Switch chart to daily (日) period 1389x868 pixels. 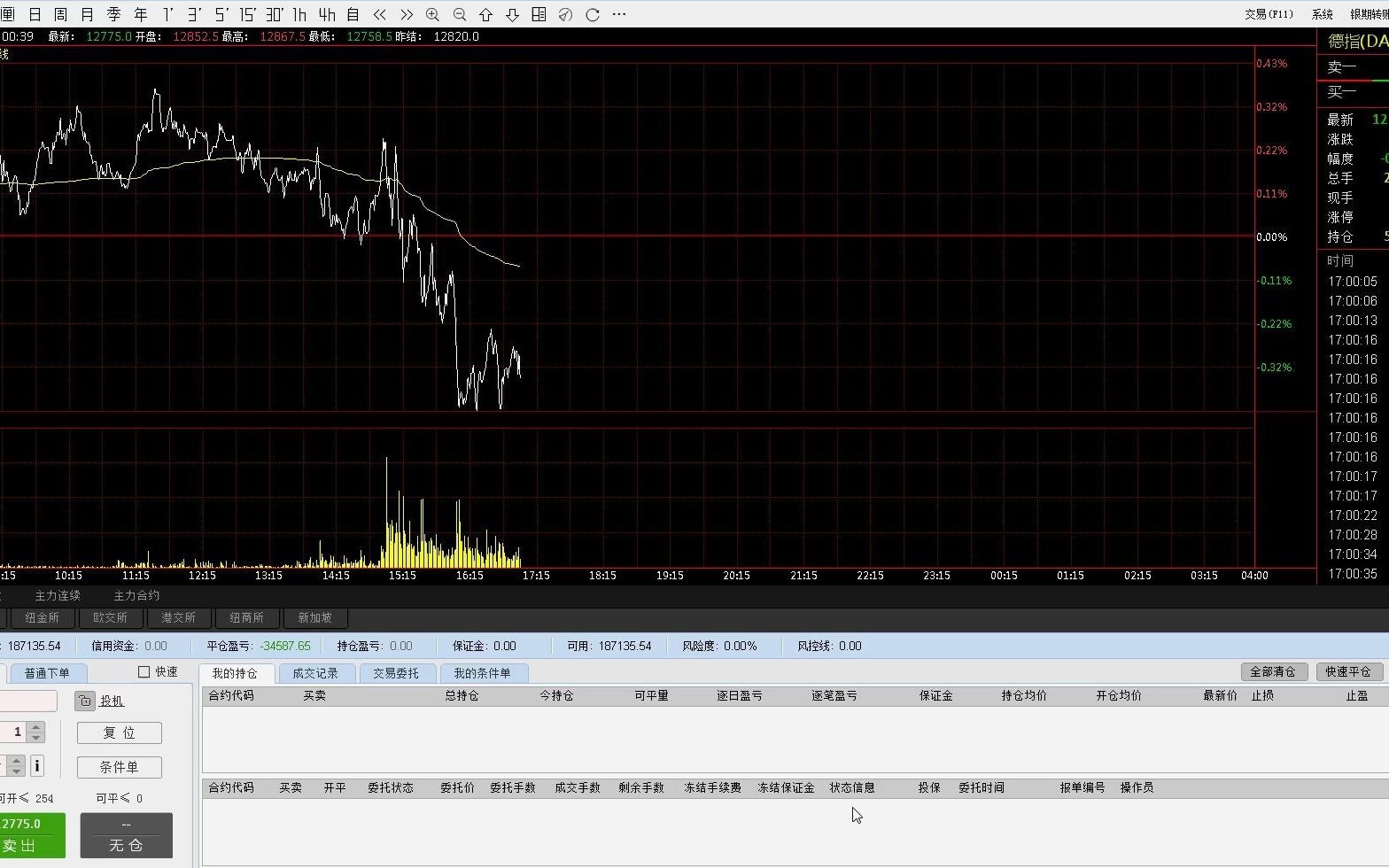(35, 14)
